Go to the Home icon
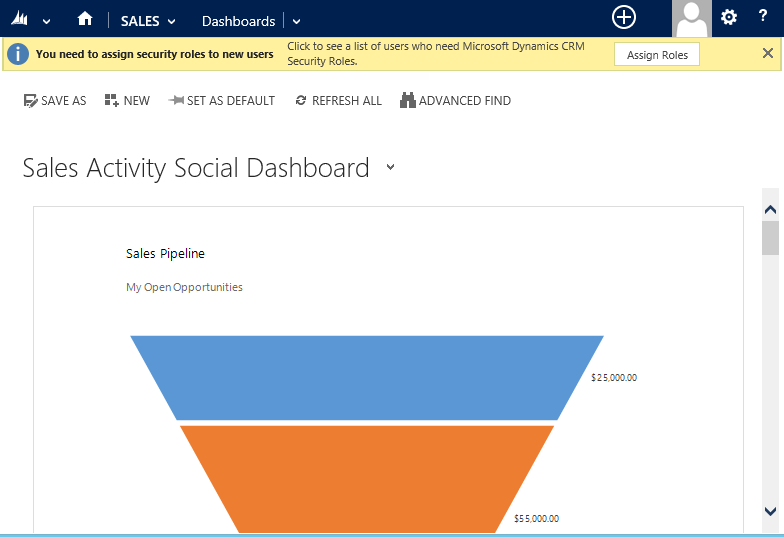This screenshot has width=784, height=537. (x=85, y=19)
